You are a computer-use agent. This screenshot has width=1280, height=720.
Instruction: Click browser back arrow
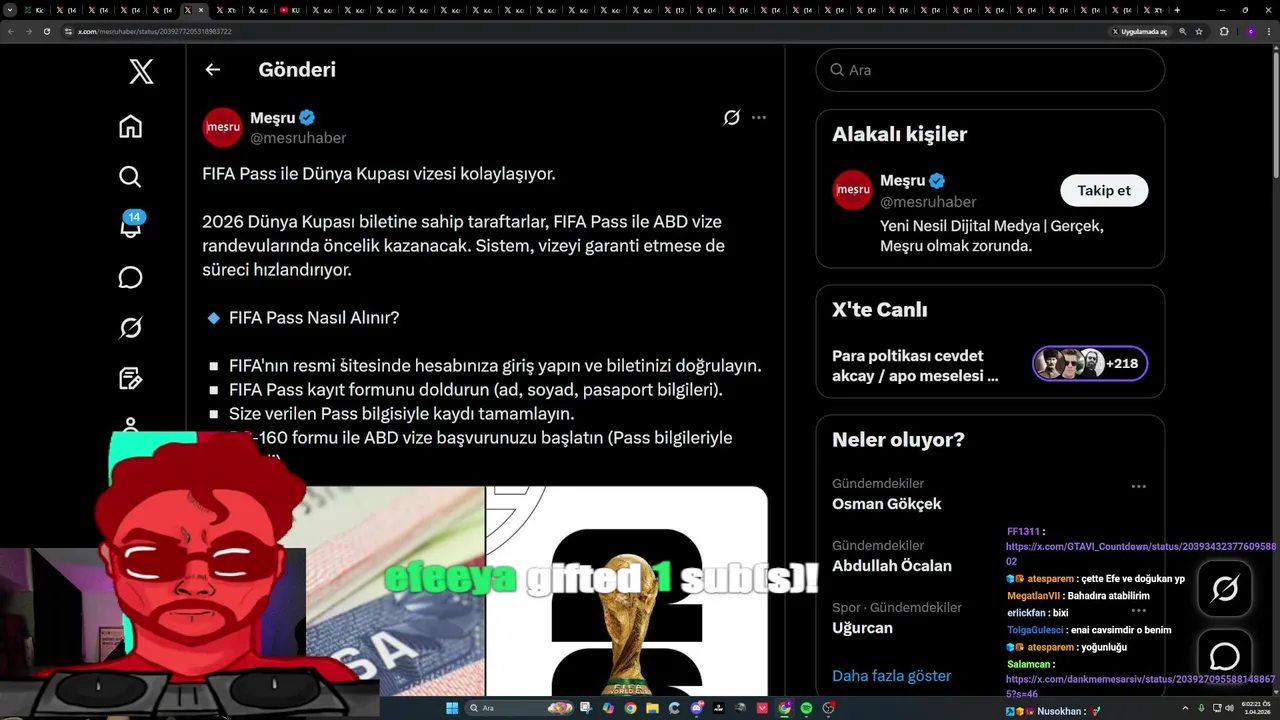pyautogui.click(x=11, y=31)
